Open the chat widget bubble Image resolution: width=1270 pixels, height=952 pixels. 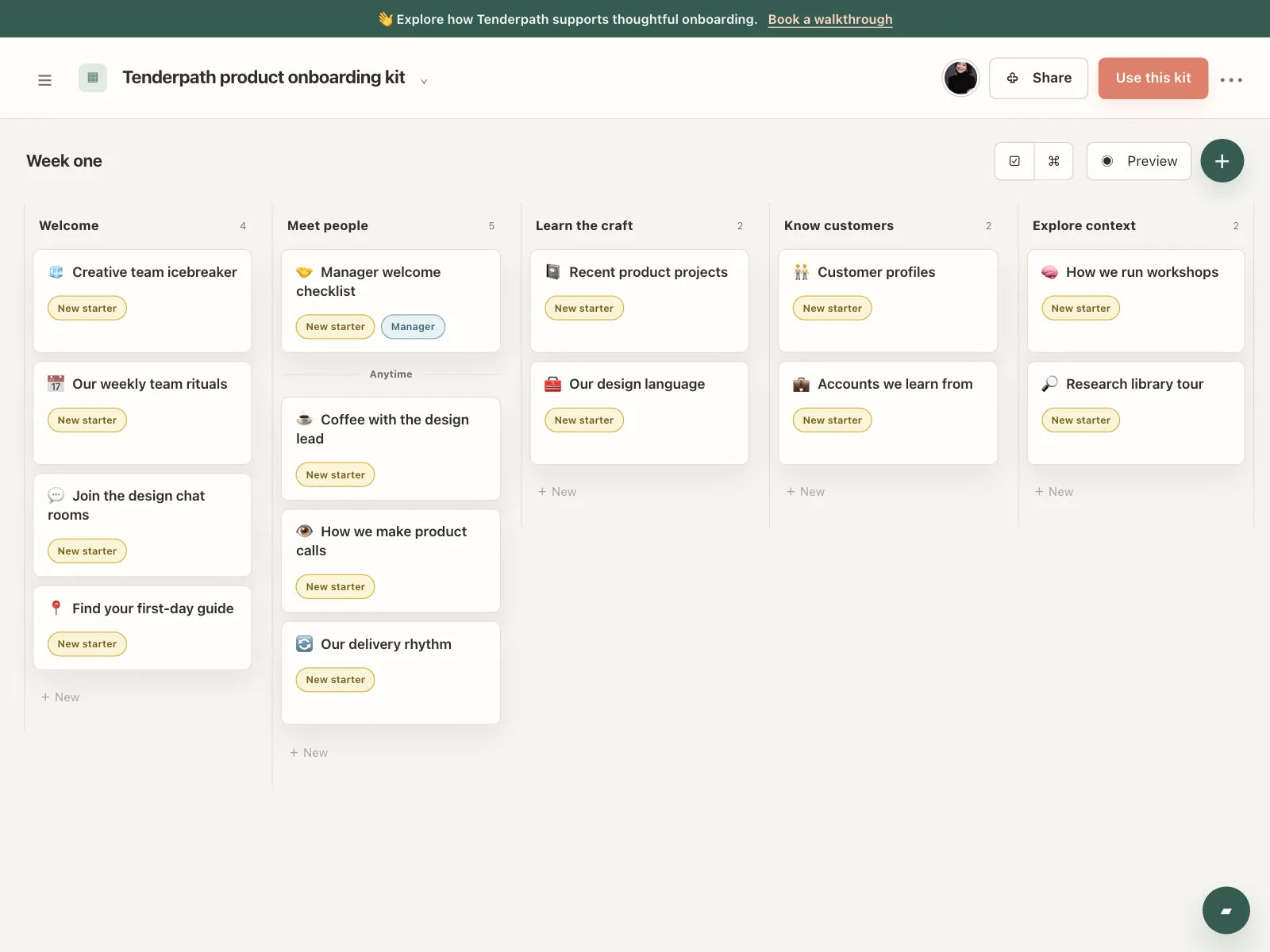coord(1226,910)
